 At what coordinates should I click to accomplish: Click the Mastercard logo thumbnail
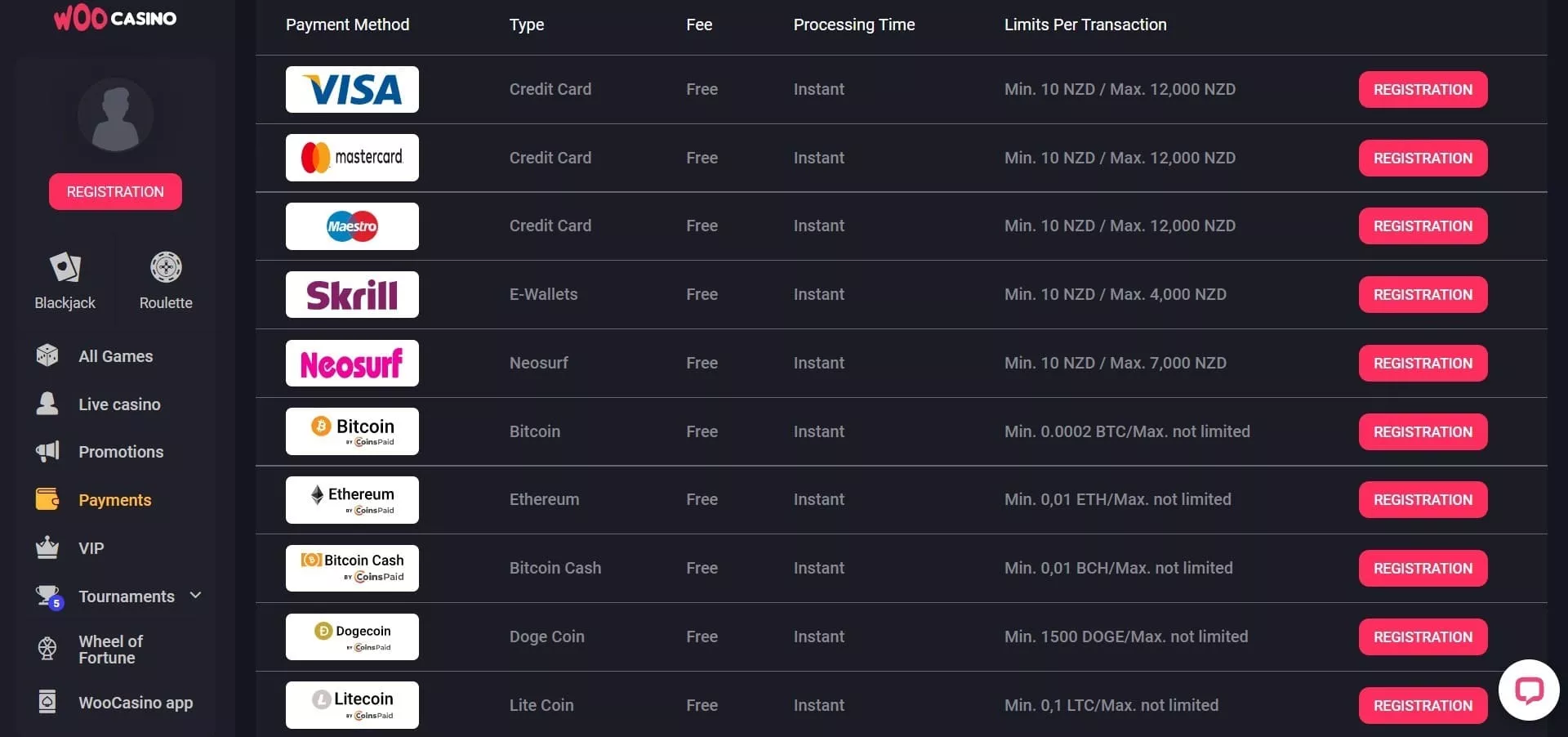click(x=352, y=158)
